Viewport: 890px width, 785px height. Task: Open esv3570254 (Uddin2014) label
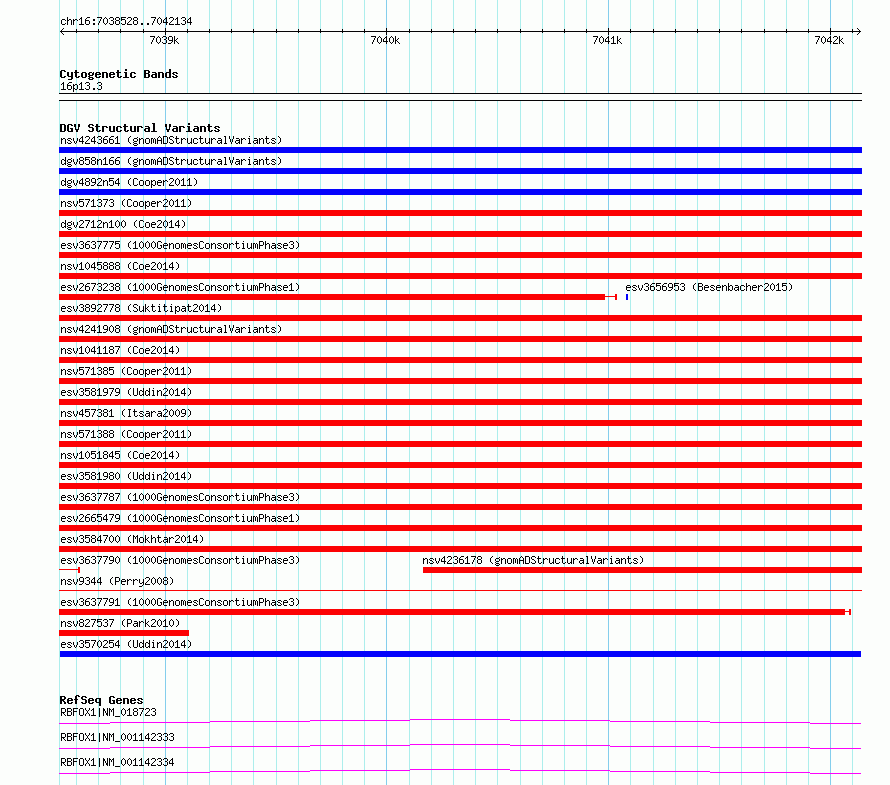[126, 644]
